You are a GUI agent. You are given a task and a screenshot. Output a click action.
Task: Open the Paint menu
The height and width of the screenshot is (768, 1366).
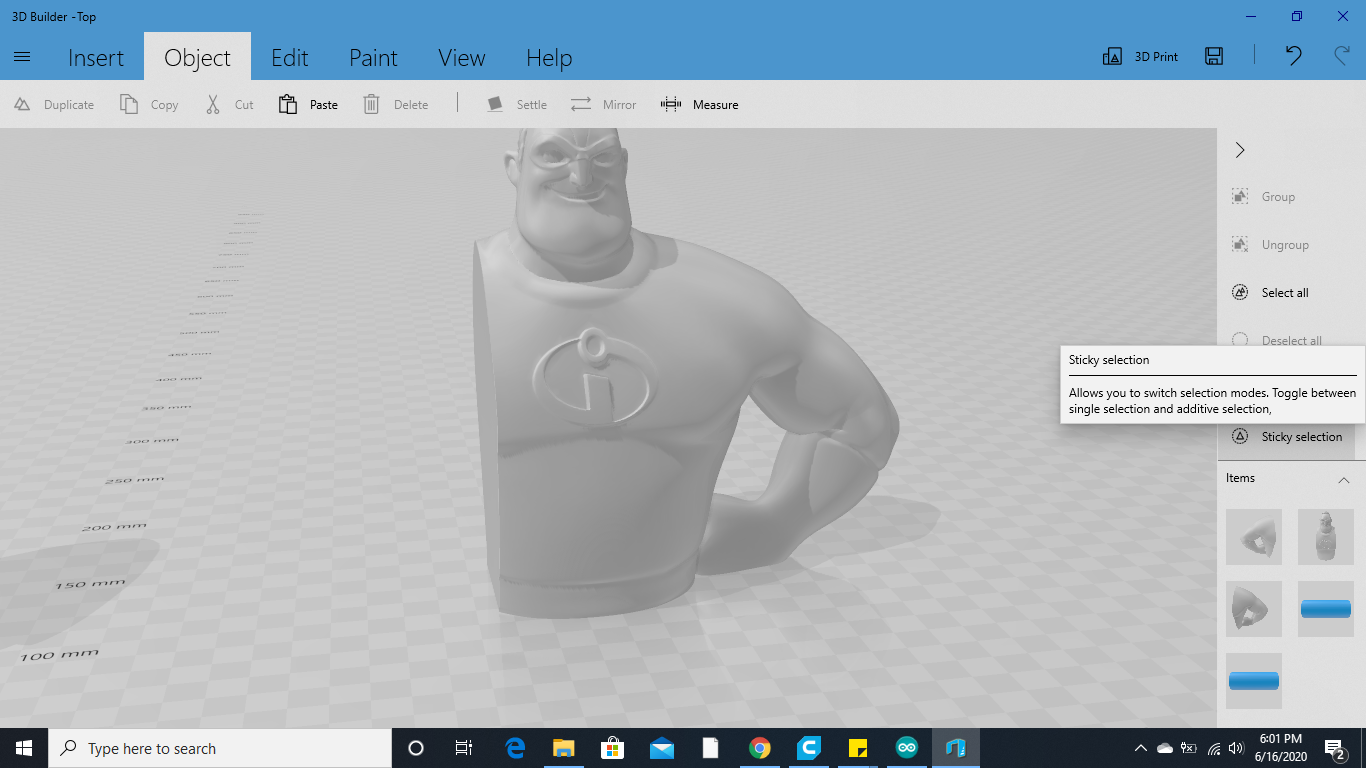tap(373, 57)
